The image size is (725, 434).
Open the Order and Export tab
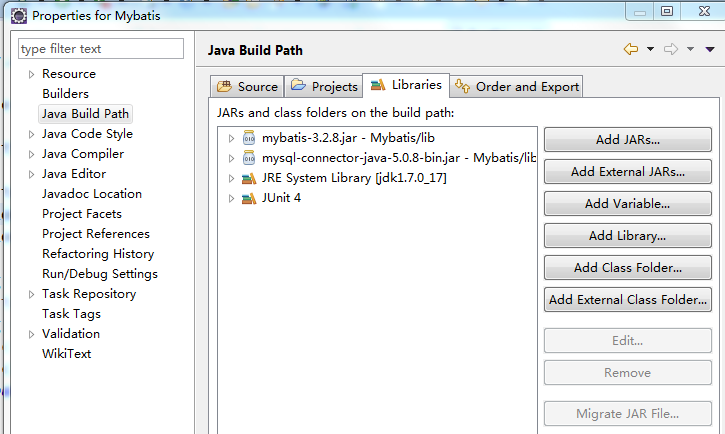(x=516, y=86)
